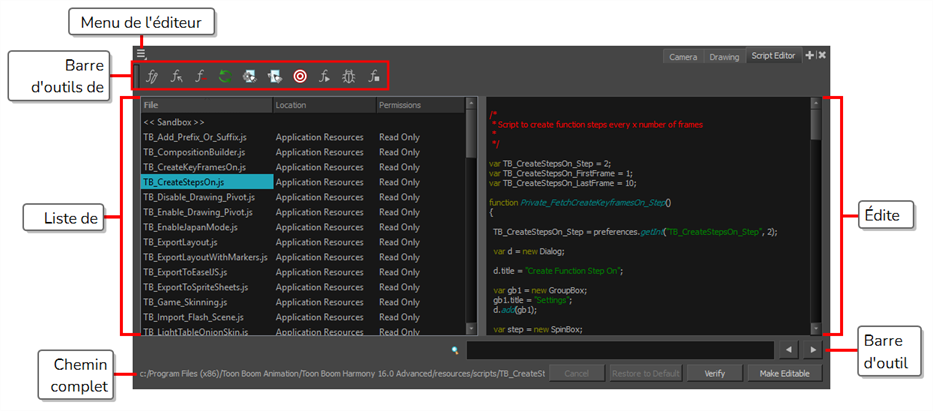
Task: Add a view with the plus icon
Action: tap(810, 55)
